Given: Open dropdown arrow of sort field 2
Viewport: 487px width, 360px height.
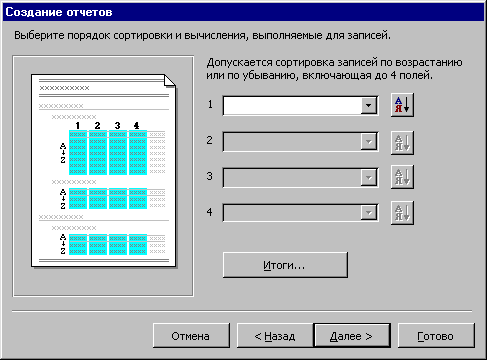Looking at the screenshot, I should [x=368, y=142].
